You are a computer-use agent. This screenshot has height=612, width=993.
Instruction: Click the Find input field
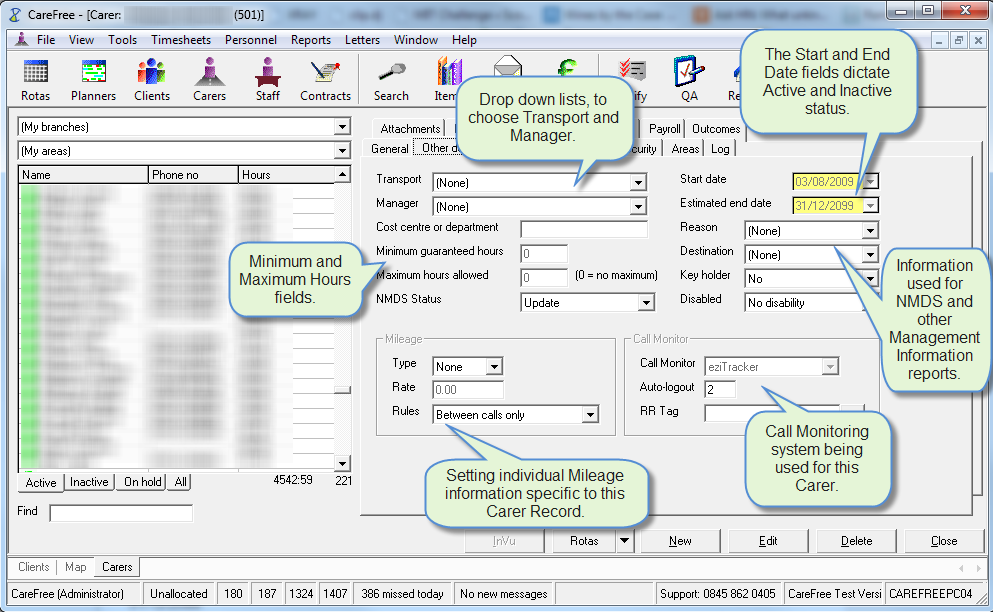pos(120,513)
